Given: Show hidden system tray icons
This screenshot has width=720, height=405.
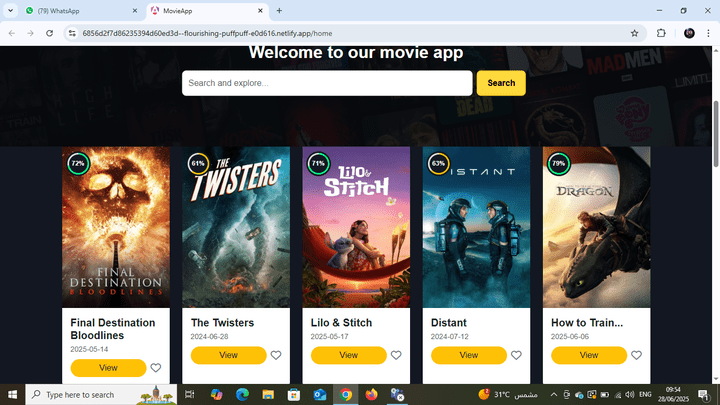Looking at the screenshot, I should pyautogui.click(x=554, y=394).
